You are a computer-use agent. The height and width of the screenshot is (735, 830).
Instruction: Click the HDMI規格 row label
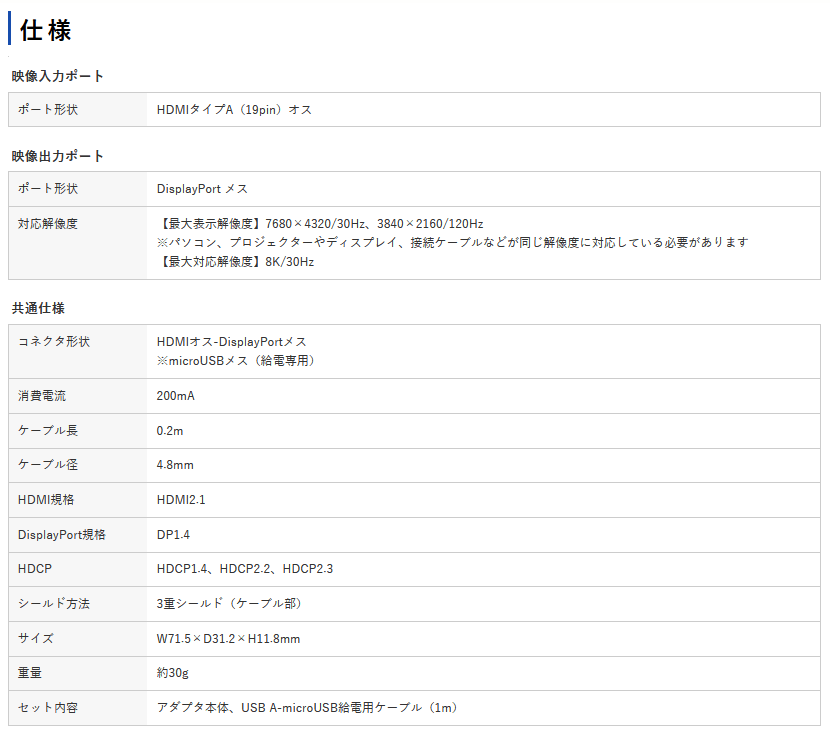click(x=46, y=500)
